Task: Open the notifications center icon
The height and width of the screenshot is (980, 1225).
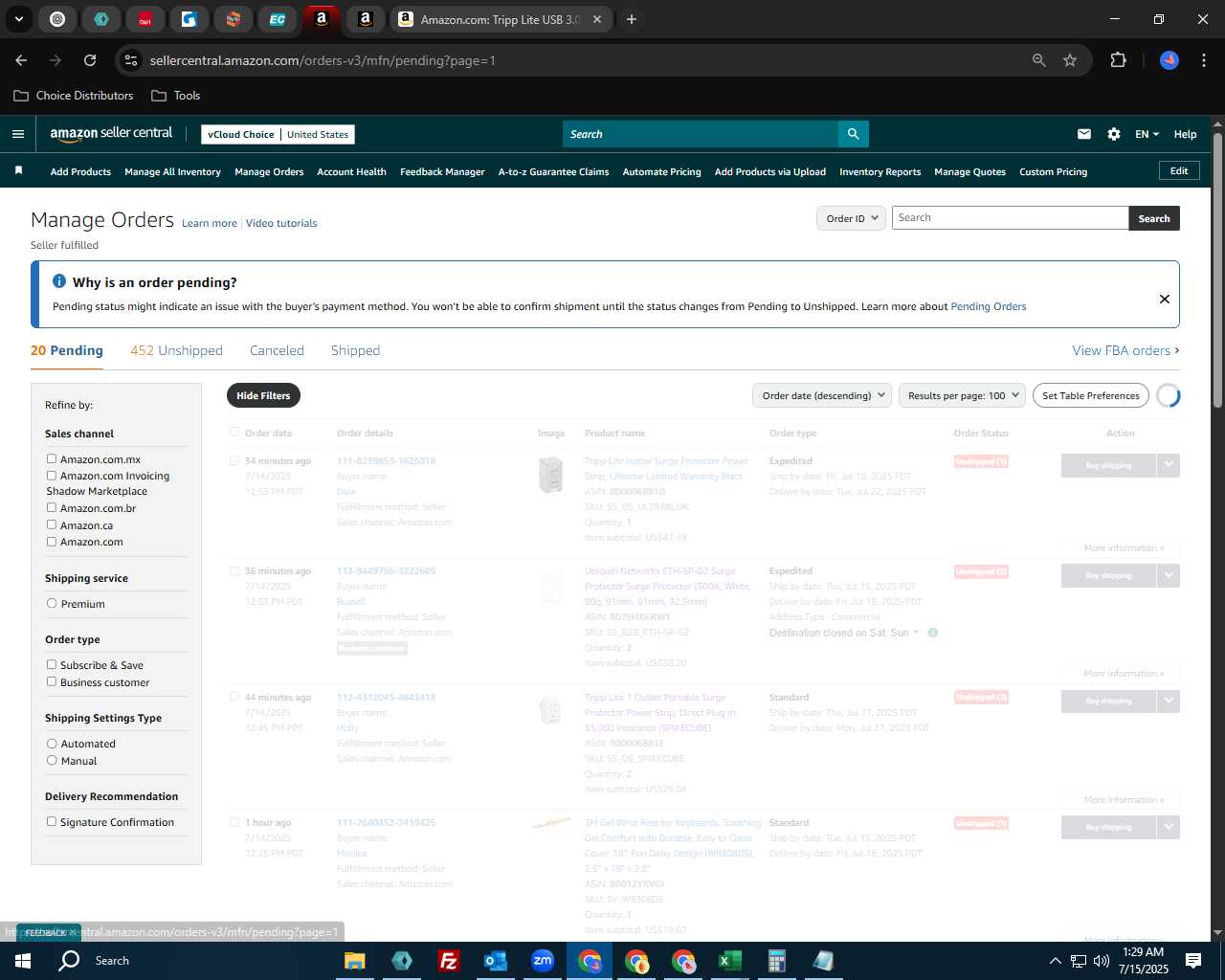Action: (1193, 961)
